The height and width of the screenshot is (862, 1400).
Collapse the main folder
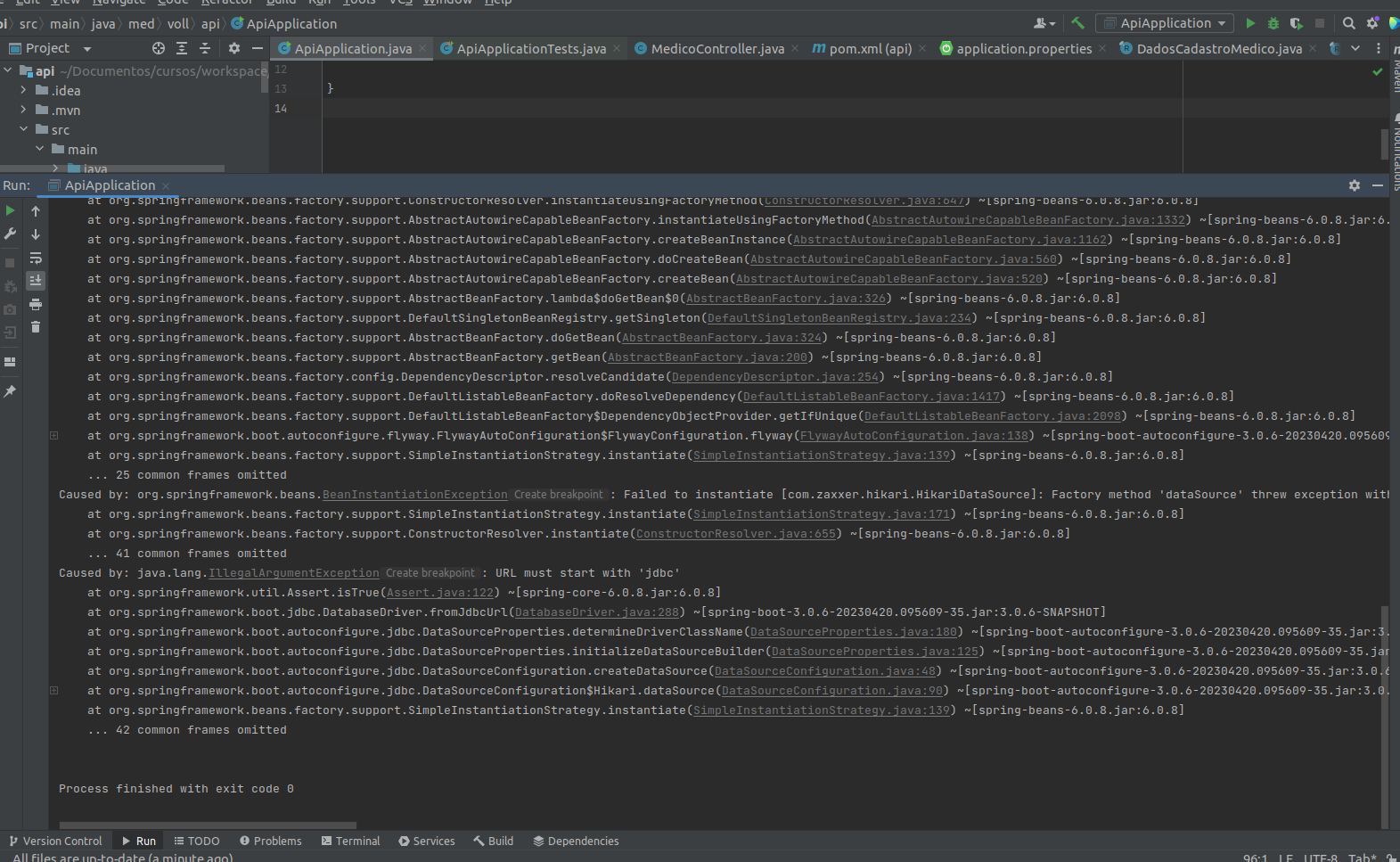point(39,149)
